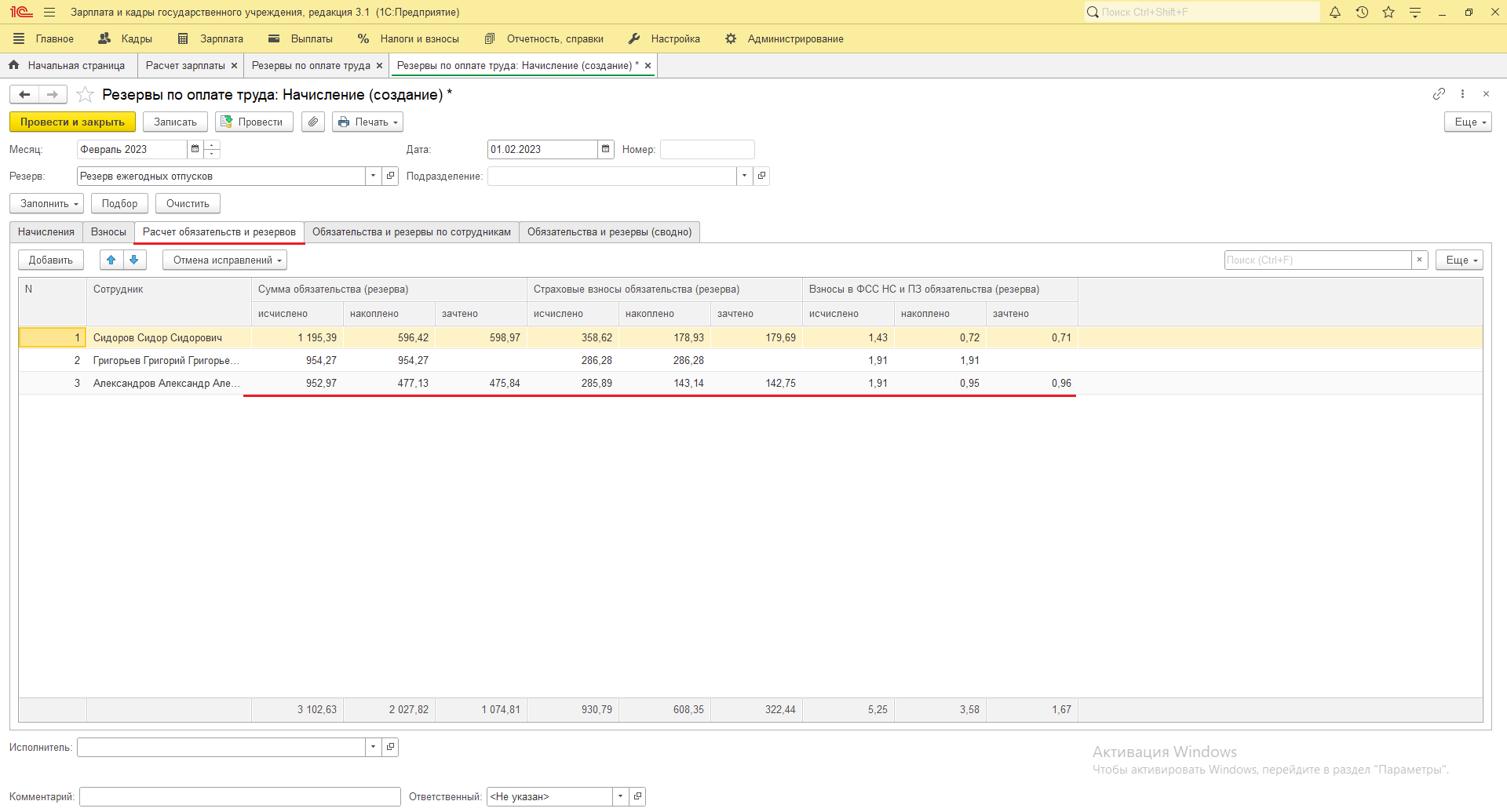Open date picker calendar for Дата field
Image resolution: width=1507 pixels, height=812 pixels.
606,149
